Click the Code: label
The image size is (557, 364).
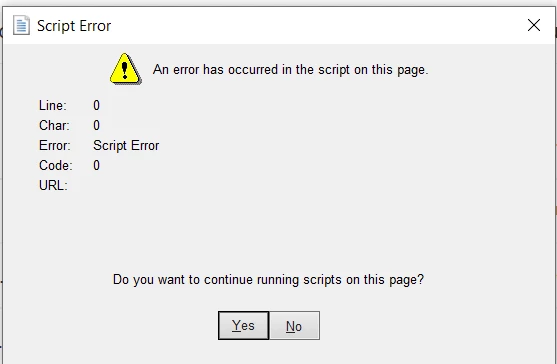click(55, 165)
